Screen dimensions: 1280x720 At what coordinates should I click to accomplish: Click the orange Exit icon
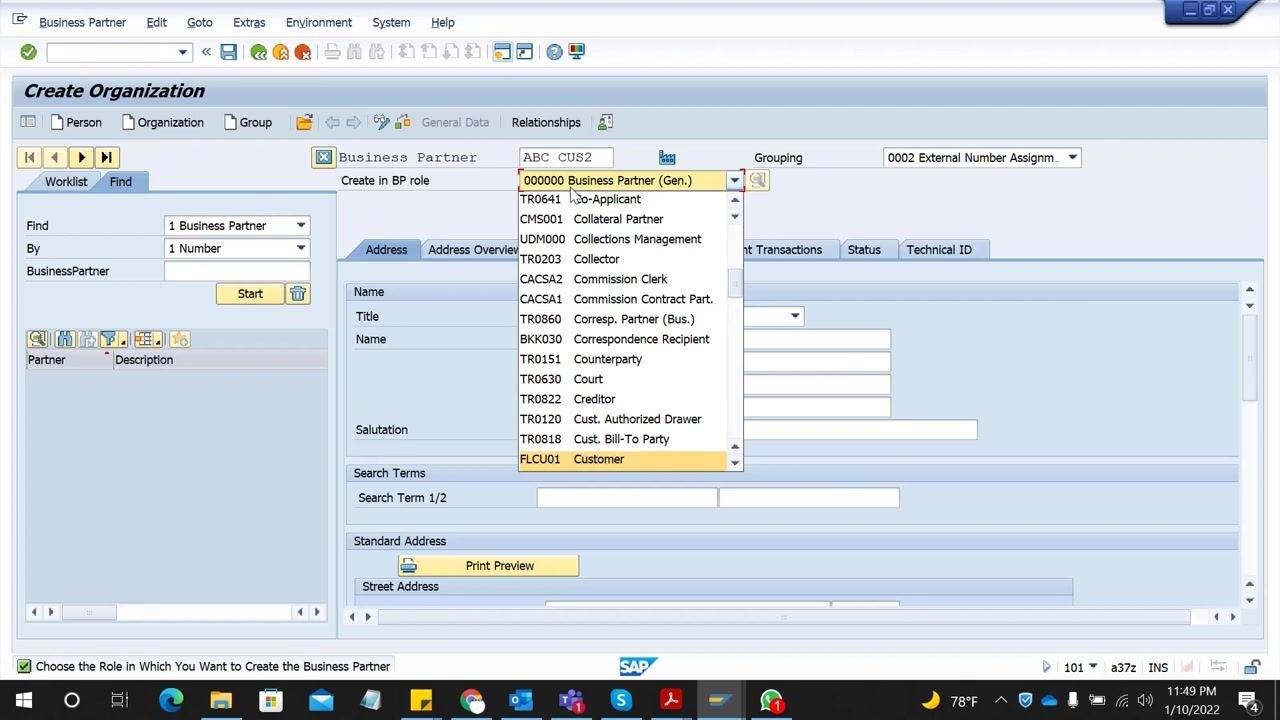[x=281, y=52]
